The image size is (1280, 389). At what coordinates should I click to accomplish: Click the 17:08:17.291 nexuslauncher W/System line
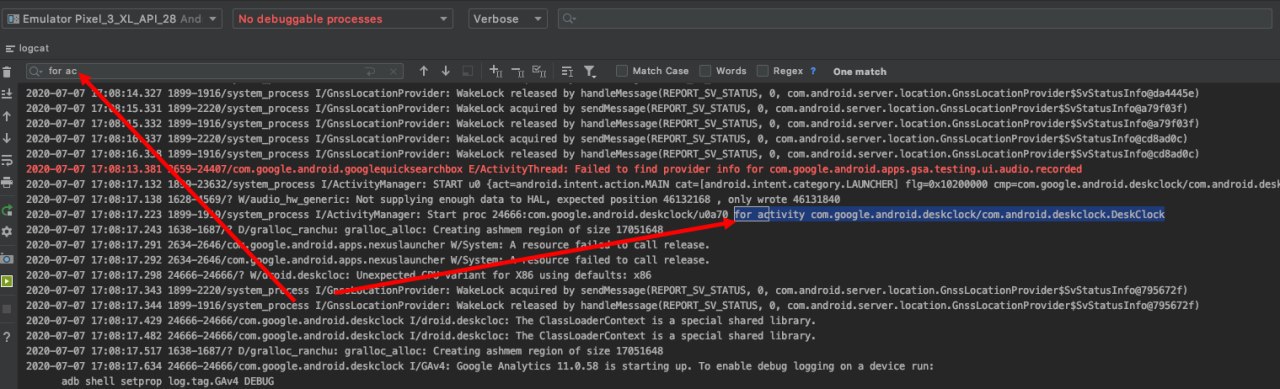coord(368,245)
